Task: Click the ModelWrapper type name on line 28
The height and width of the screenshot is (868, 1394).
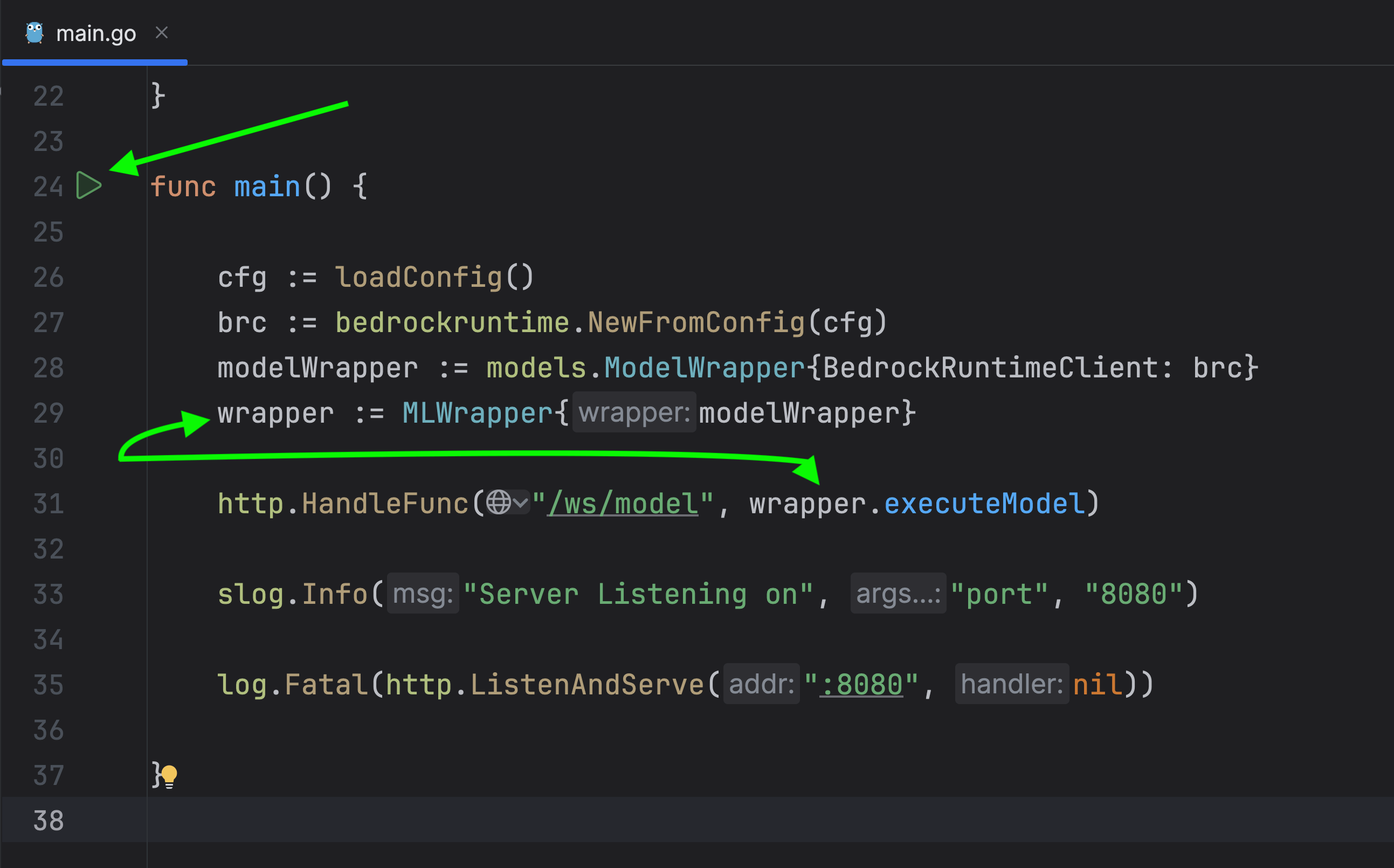Action: pos(704,368)
